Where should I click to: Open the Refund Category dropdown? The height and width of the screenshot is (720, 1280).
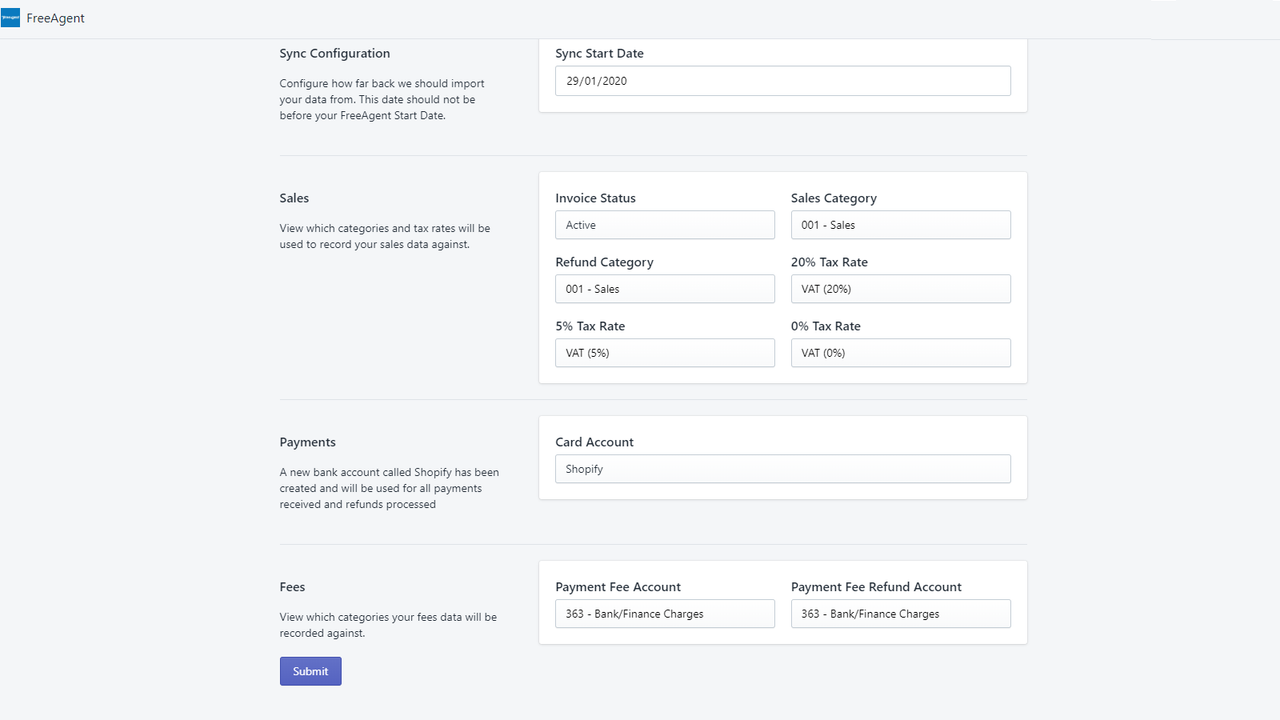coord(664,288)
